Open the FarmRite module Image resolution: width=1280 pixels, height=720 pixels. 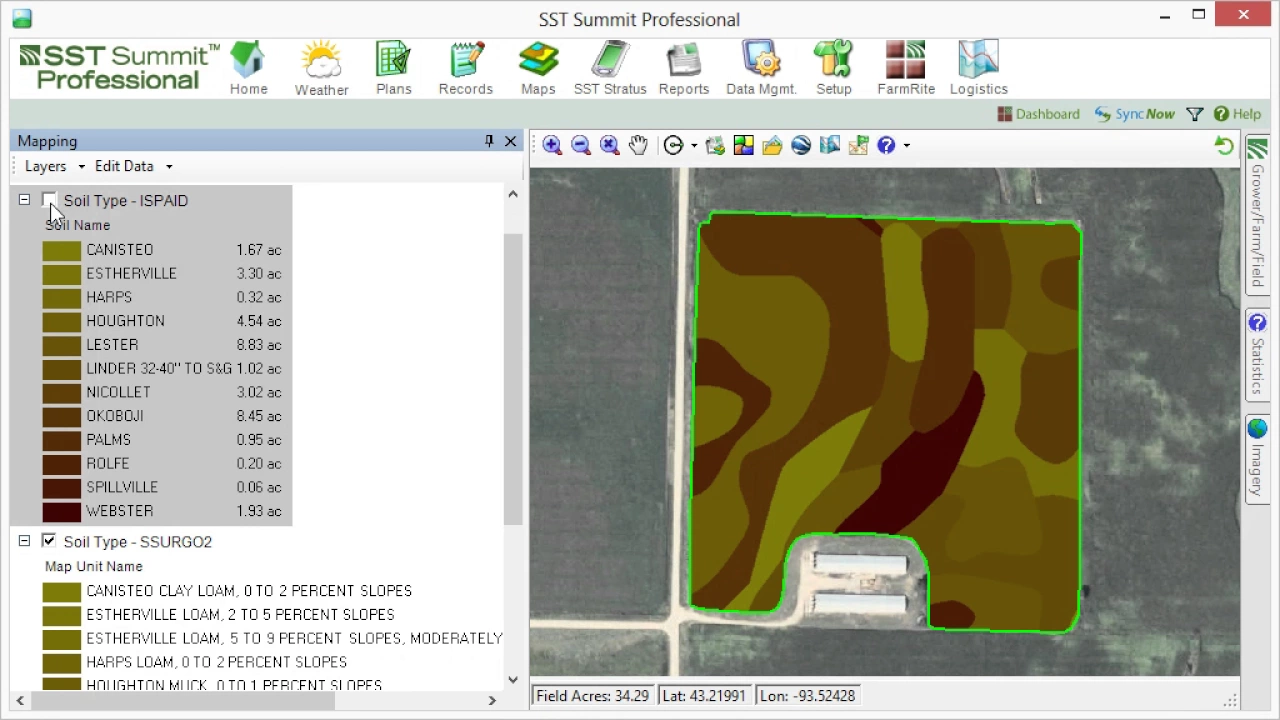[906, 68]
